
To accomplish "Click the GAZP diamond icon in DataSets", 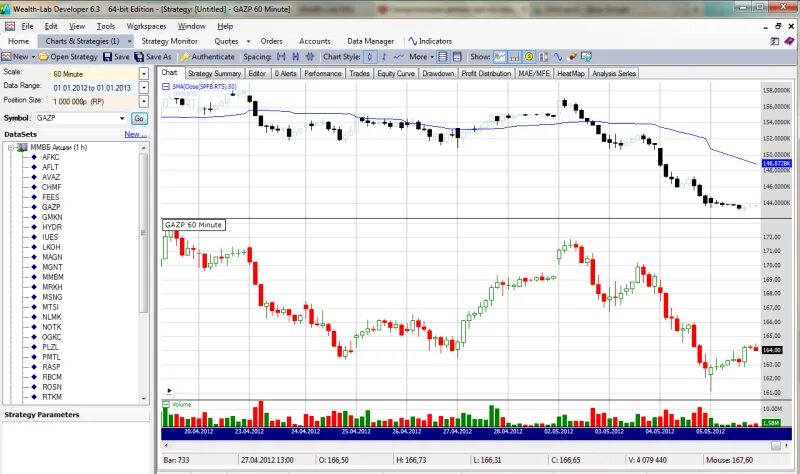I will 34,207.
